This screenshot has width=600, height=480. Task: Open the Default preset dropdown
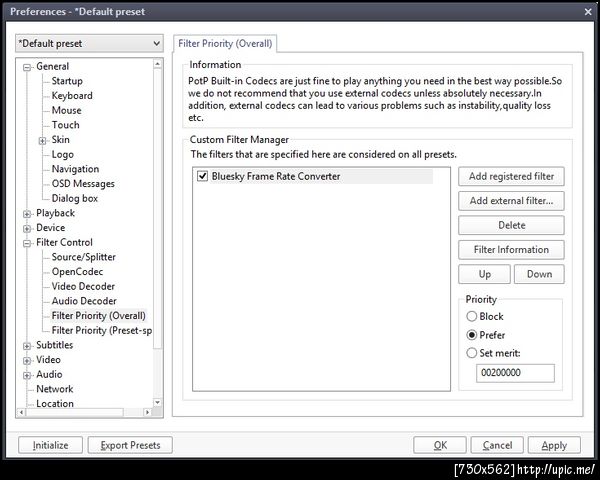(89, 43)
